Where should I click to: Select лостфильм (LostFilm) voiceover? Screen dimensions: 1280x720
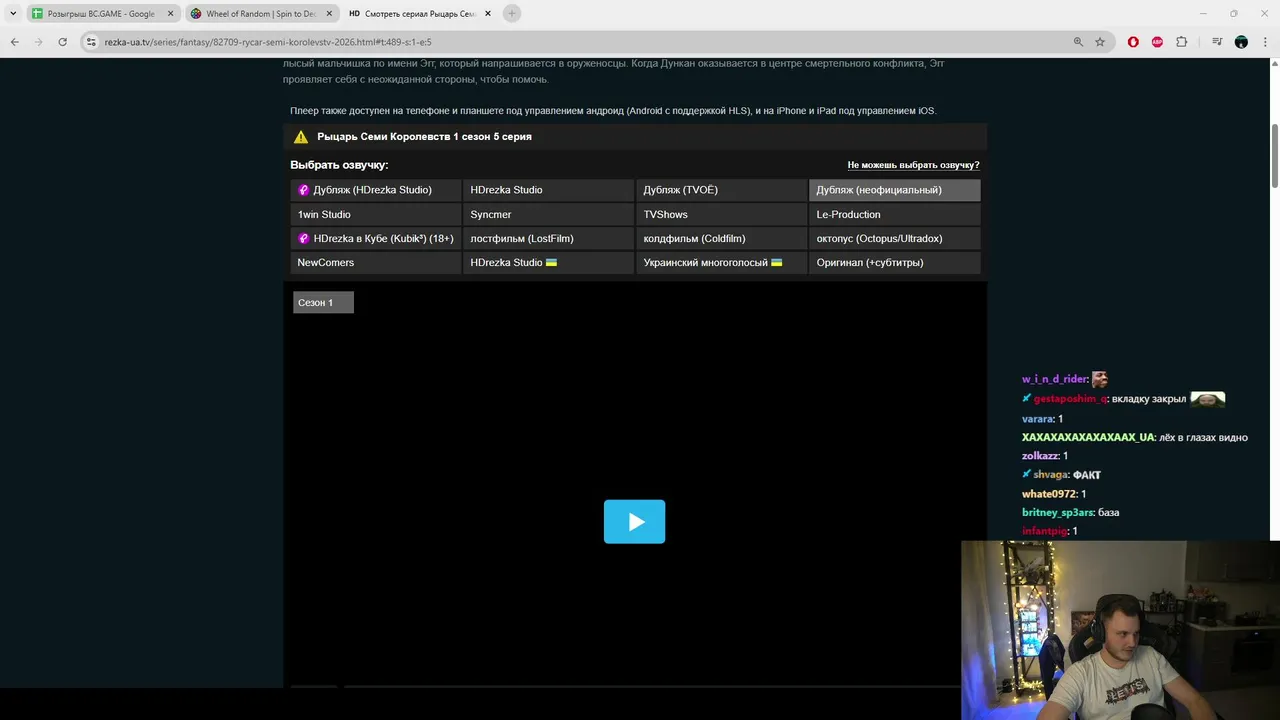point(548,238)
